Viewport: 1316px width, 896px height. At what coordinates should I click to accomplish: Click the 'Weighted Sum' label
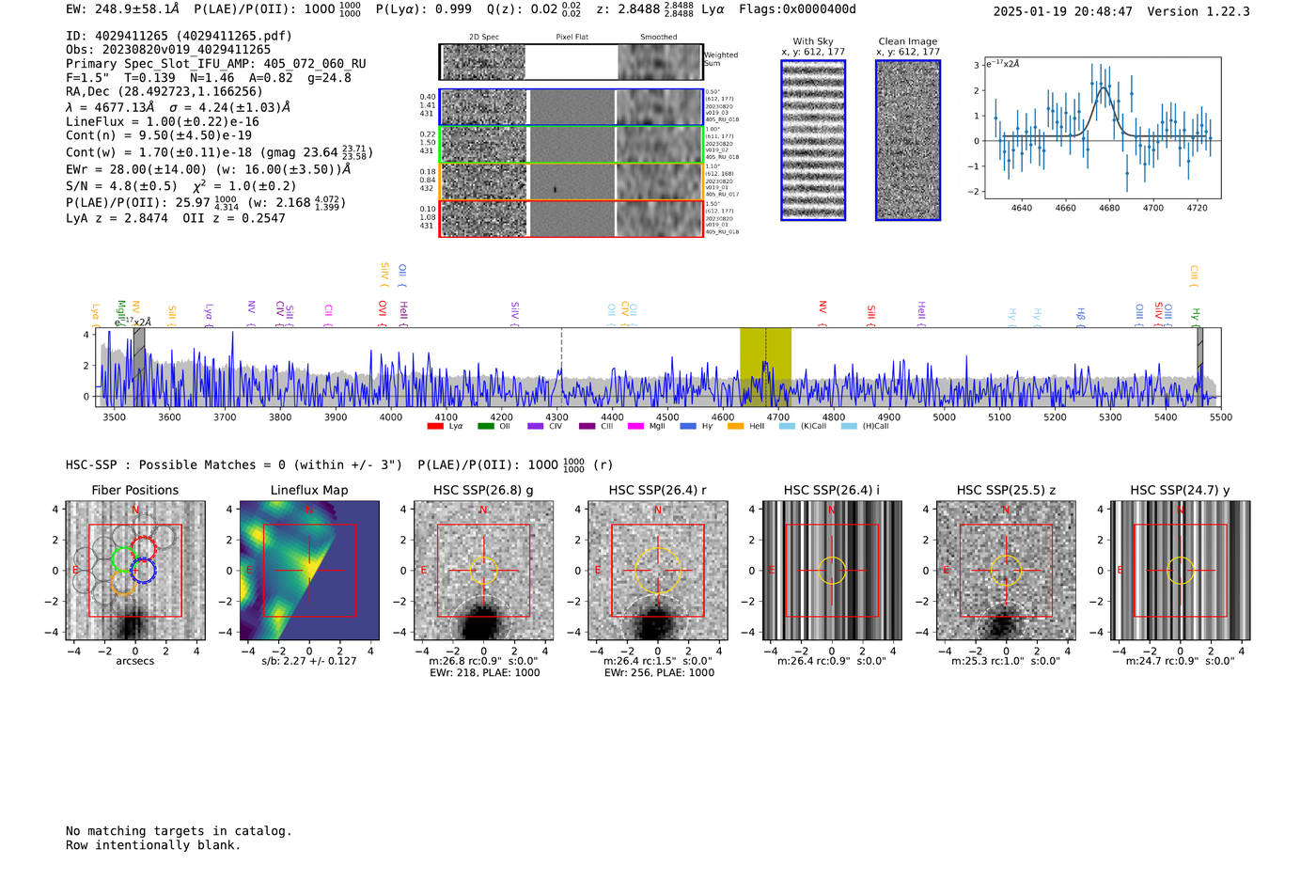tap(721, 59)
